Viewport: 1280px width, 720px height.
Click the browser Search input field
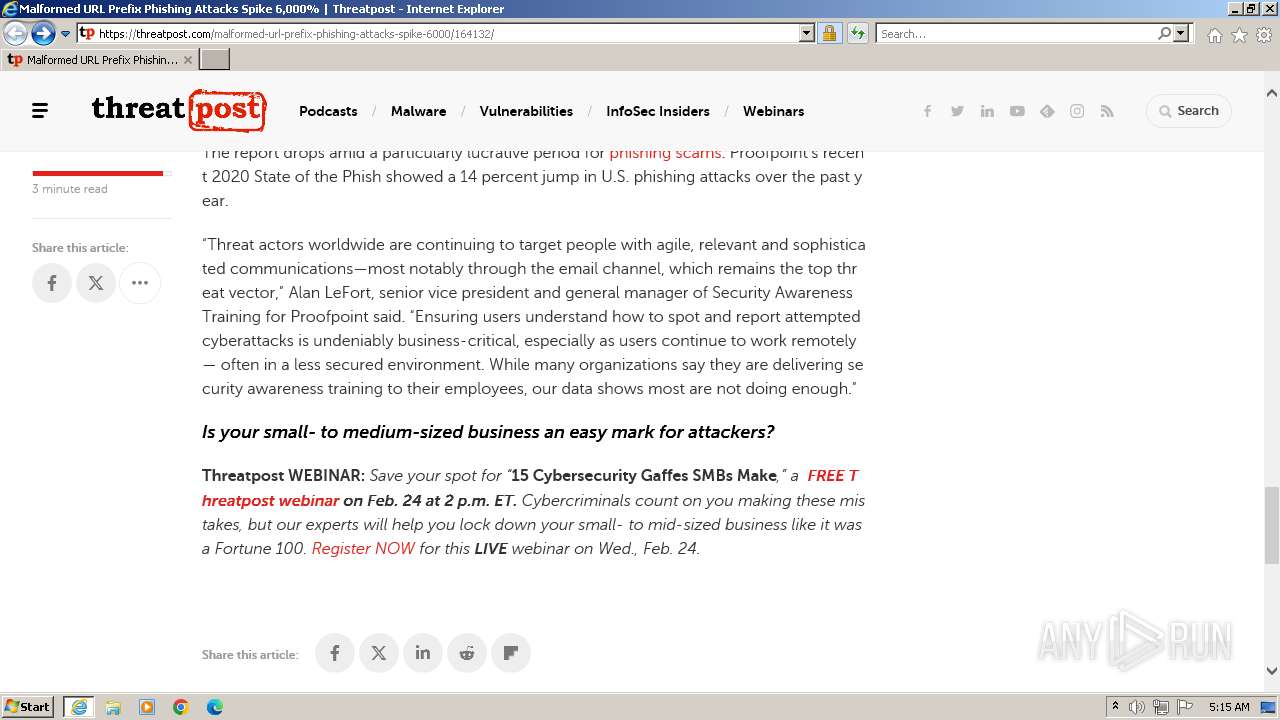(1017, 33)
